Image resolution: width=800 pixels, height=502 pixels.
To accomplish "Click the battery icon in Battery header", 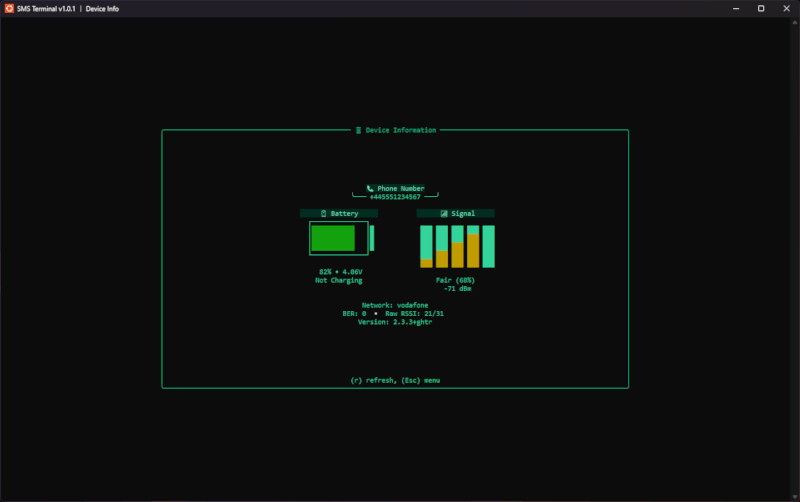I will pyautogui.click(x=323, y=213).
